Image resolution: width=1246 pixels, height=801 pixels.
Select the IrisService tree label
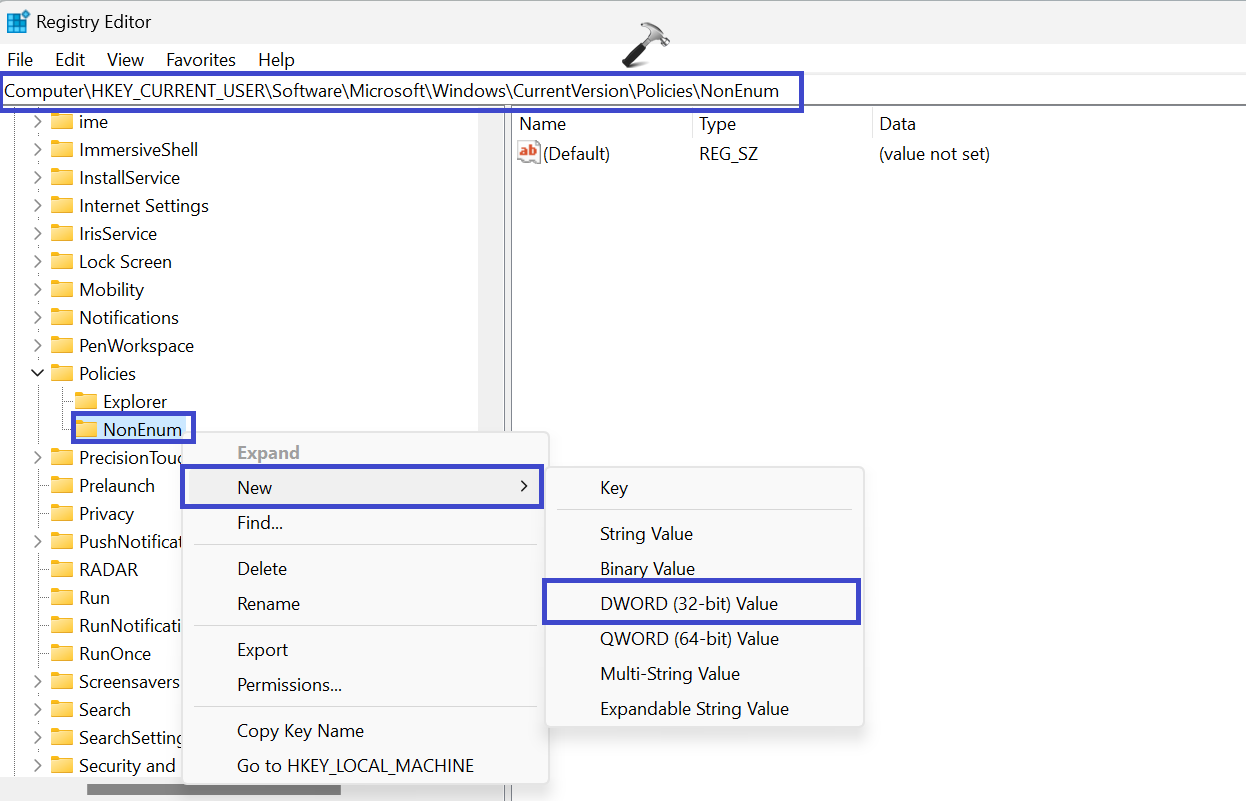[x=118, y=234]
